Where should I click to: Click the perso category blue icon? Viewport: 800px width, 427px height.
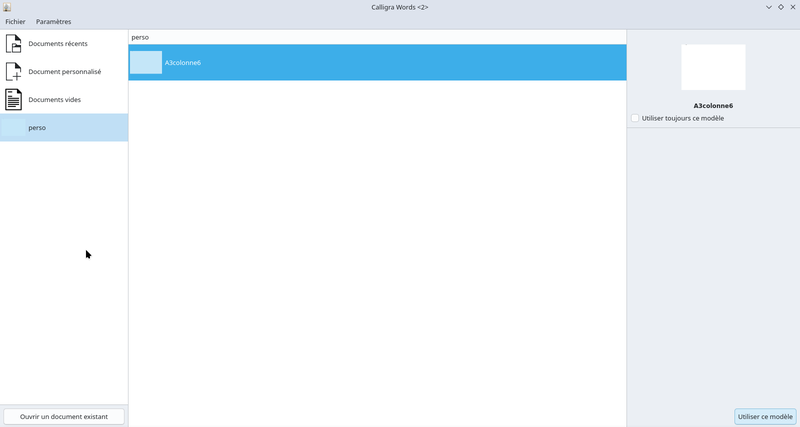(14, 128)
